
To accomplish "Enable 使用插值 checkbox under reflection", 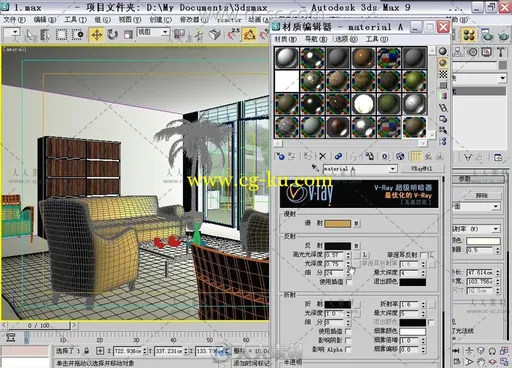I will [x=349, y=282].
